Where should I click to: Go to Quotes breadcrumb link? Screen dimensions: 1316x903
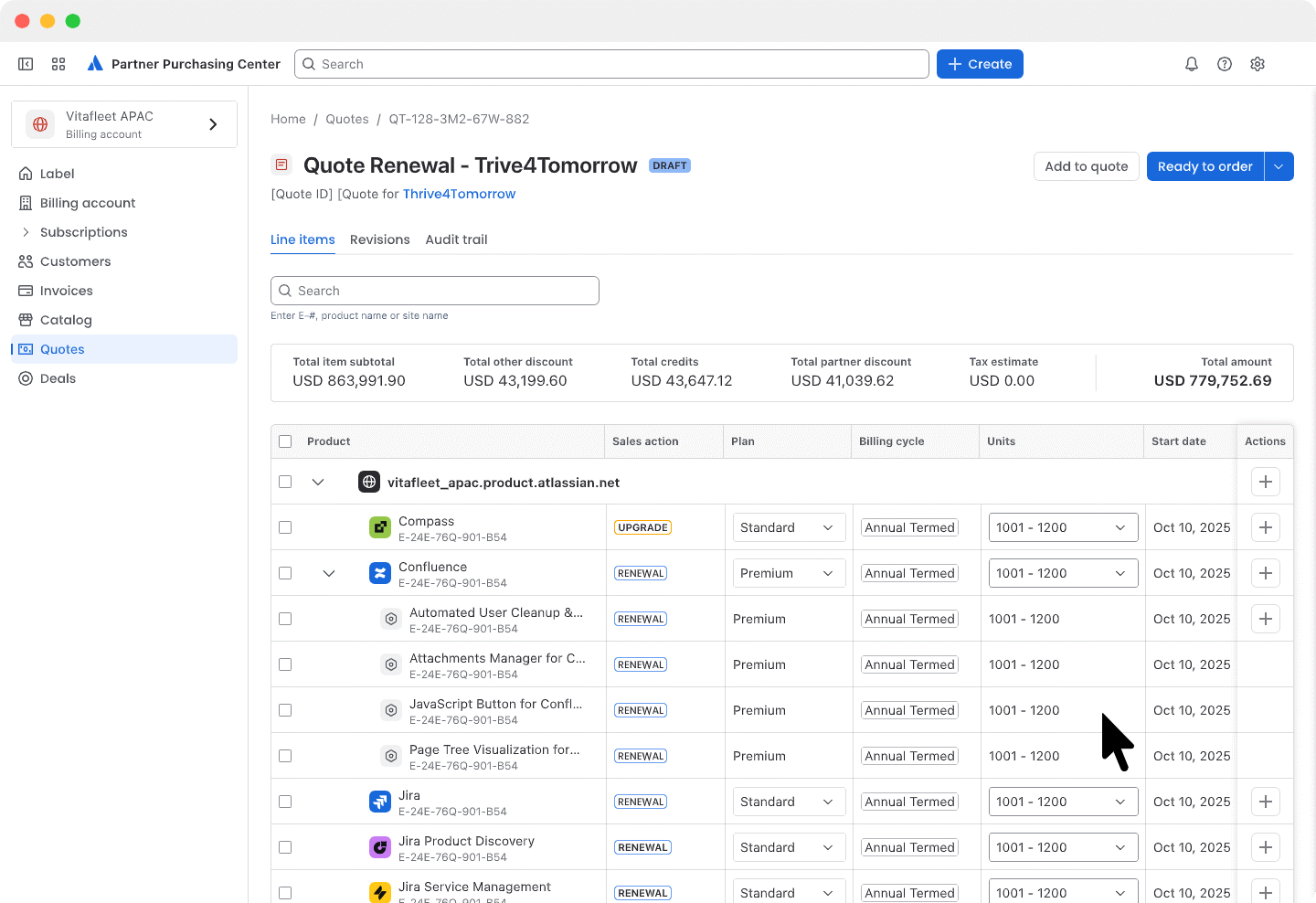[x=347, y=119]
